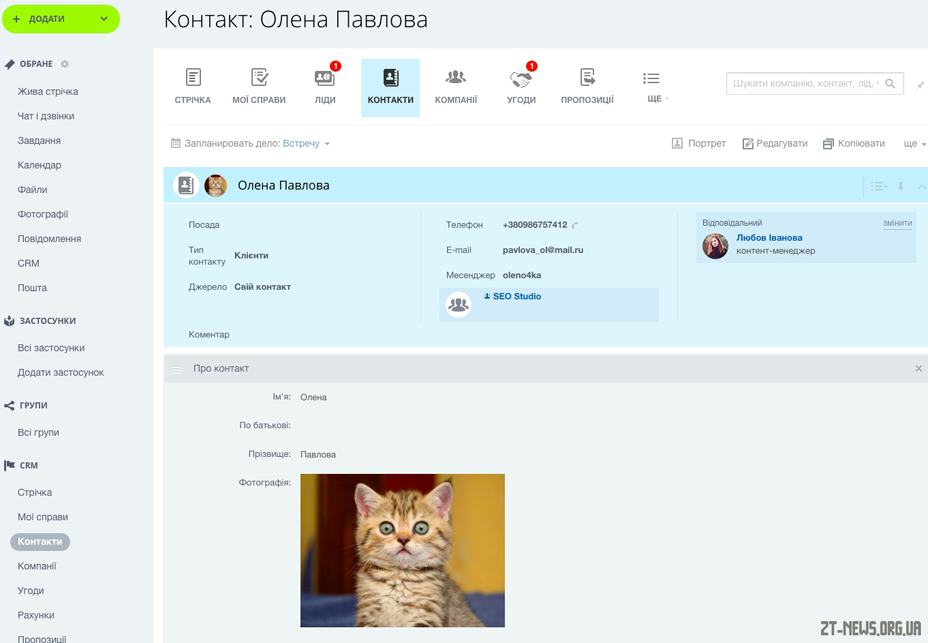Open the SEO Studio company link
This screenshot has width=928, height=643.
pos(517,296)
